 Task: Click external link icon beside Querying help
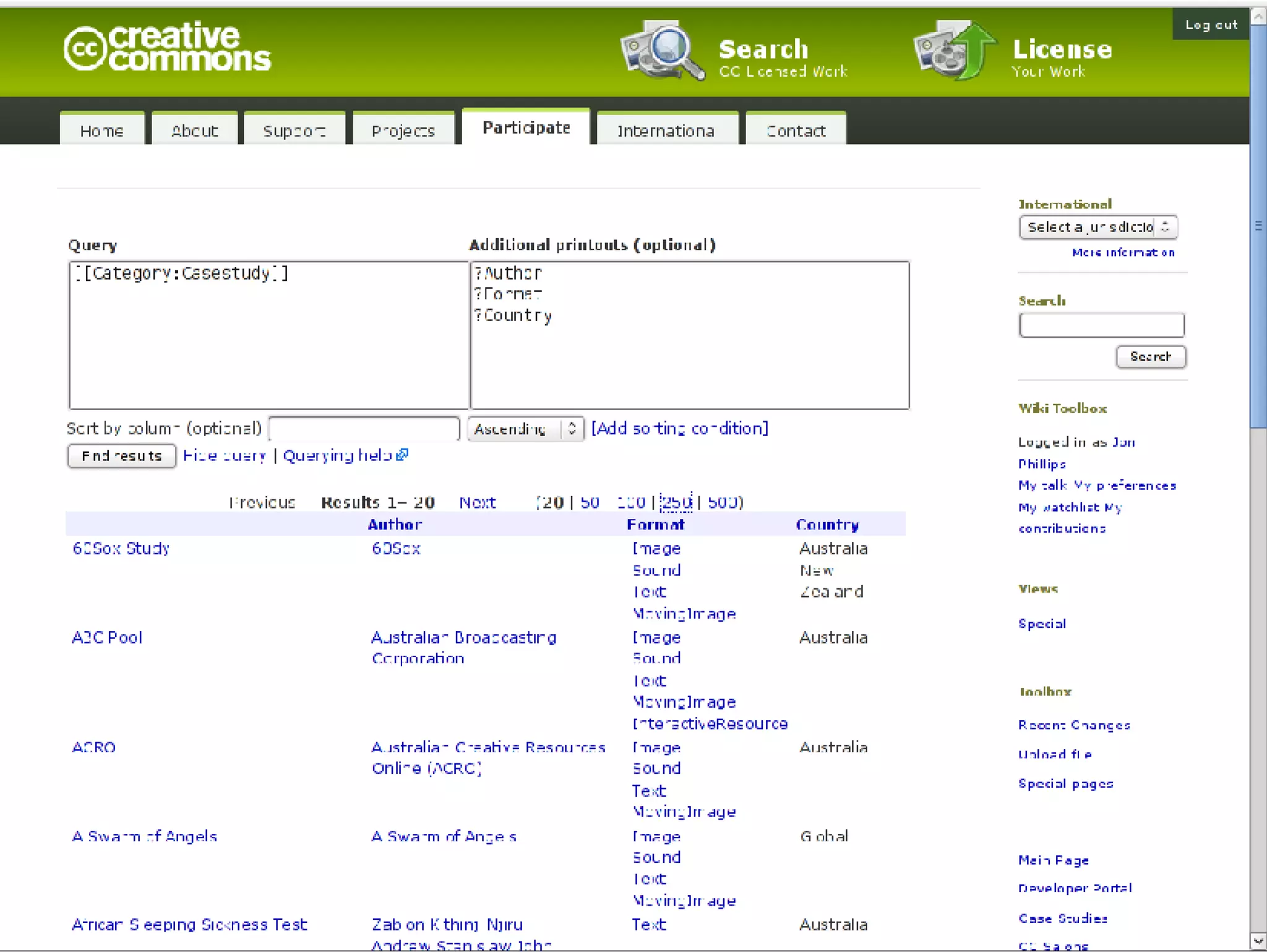point(402,455)
